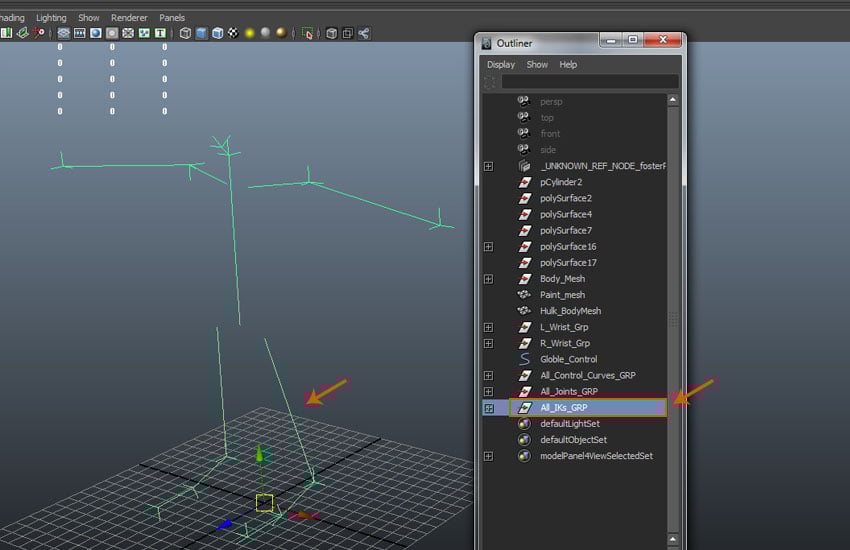The width and height of the screenshot is (850, 550).
Task: Select Hulk_BodyMesh in the Outliner
Action: [x=570, y=311]
